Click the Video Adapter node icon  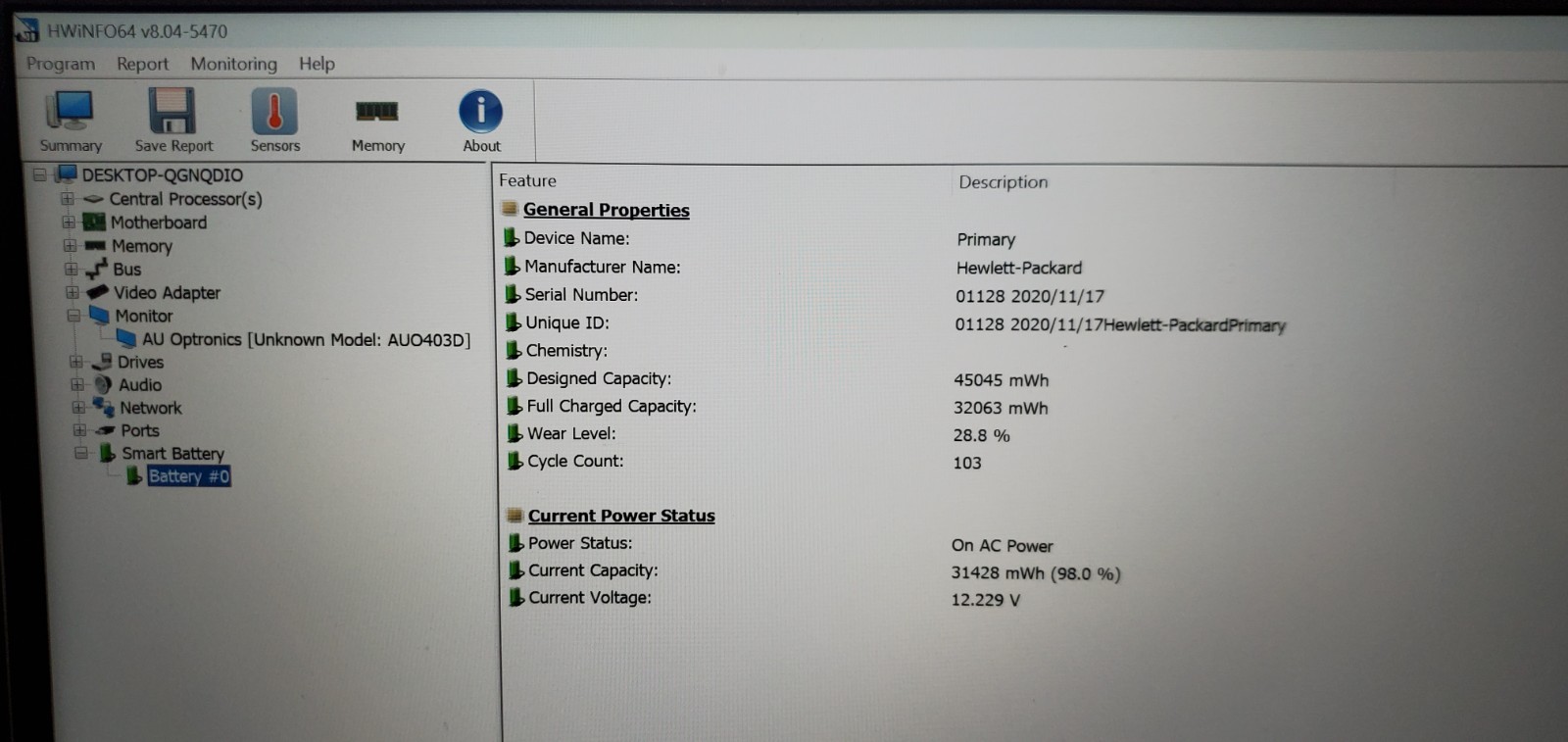click(x=97, y=292)
